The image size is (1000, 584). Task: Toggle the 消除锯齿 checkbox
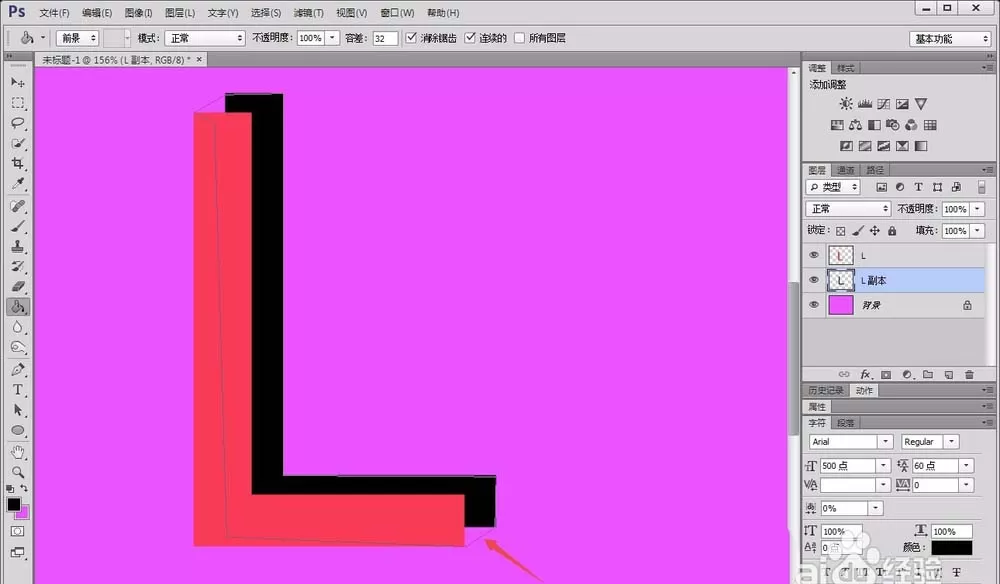coord(411,38)
